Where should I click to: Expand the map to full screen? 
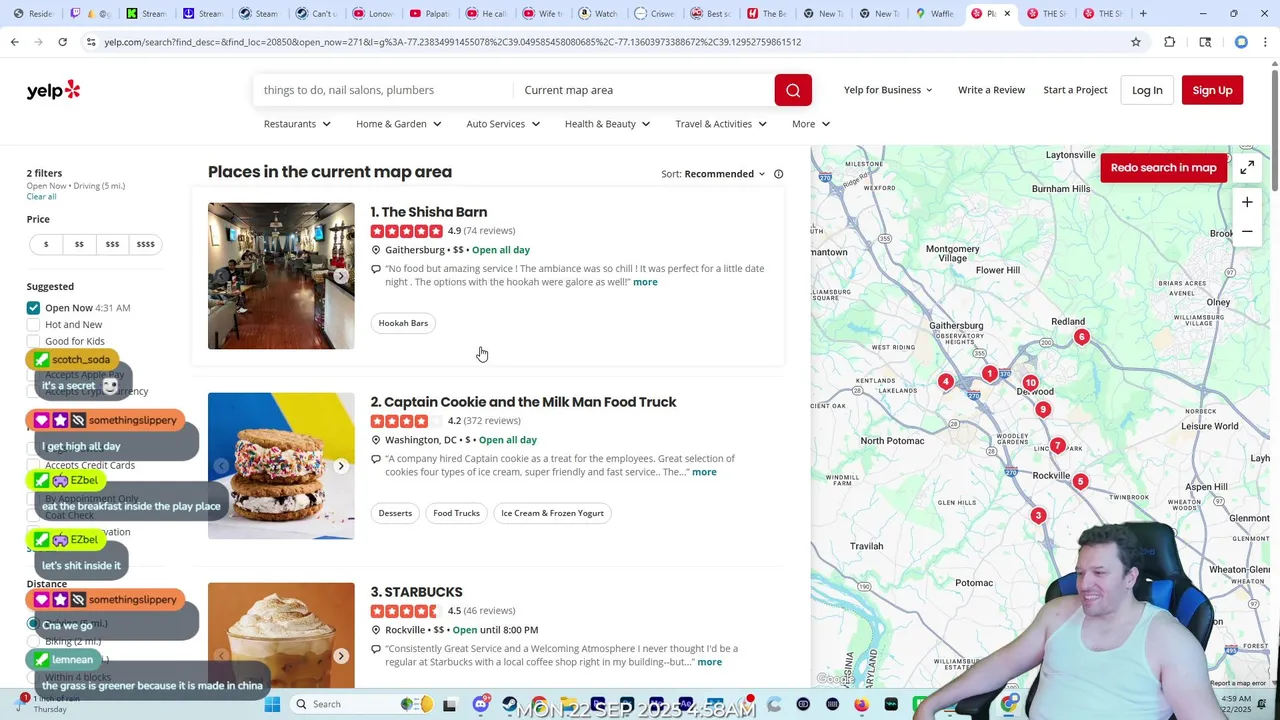click(1247, 168)
